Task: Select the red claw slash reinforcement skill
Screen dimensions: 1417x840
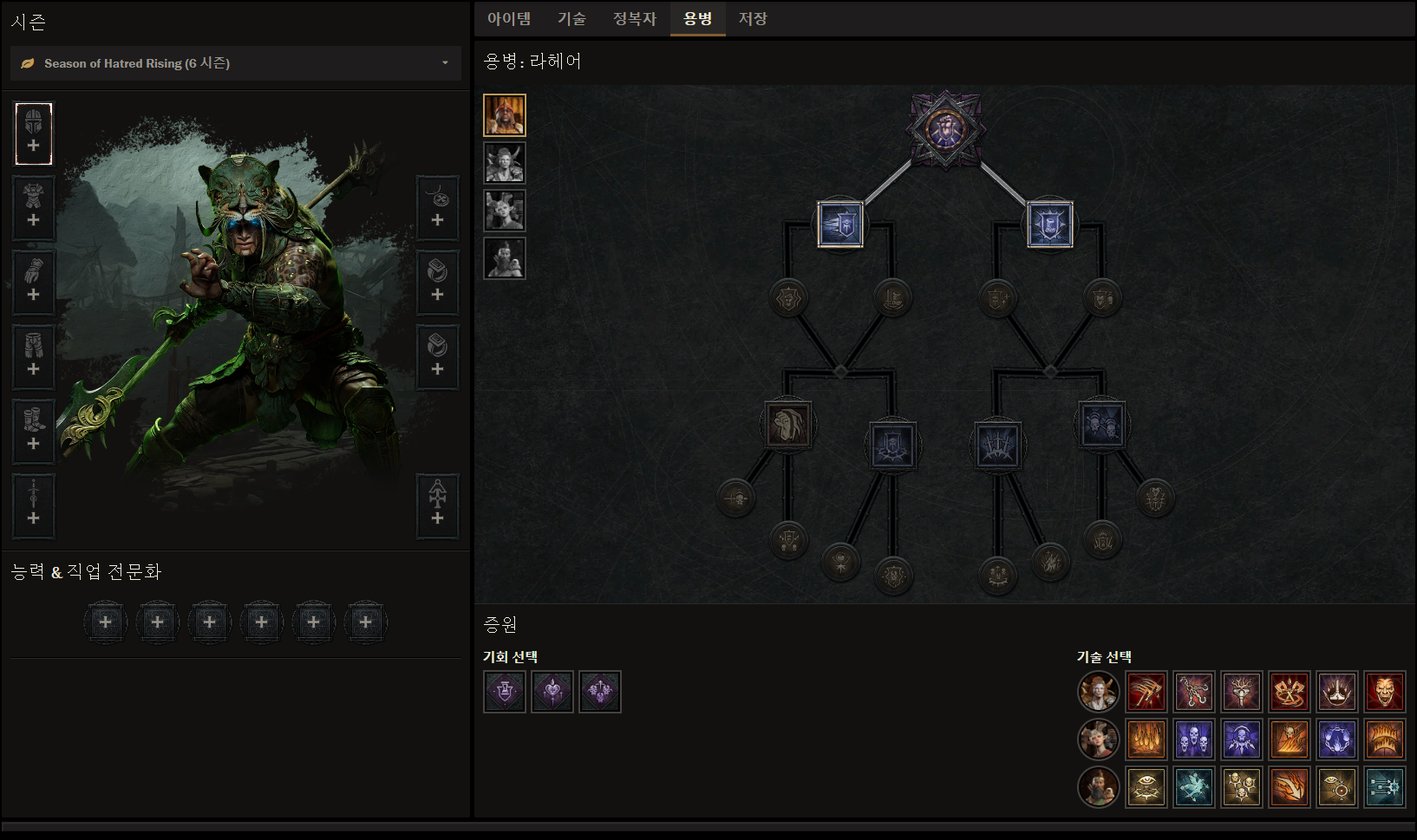Action: [1146, 692]
